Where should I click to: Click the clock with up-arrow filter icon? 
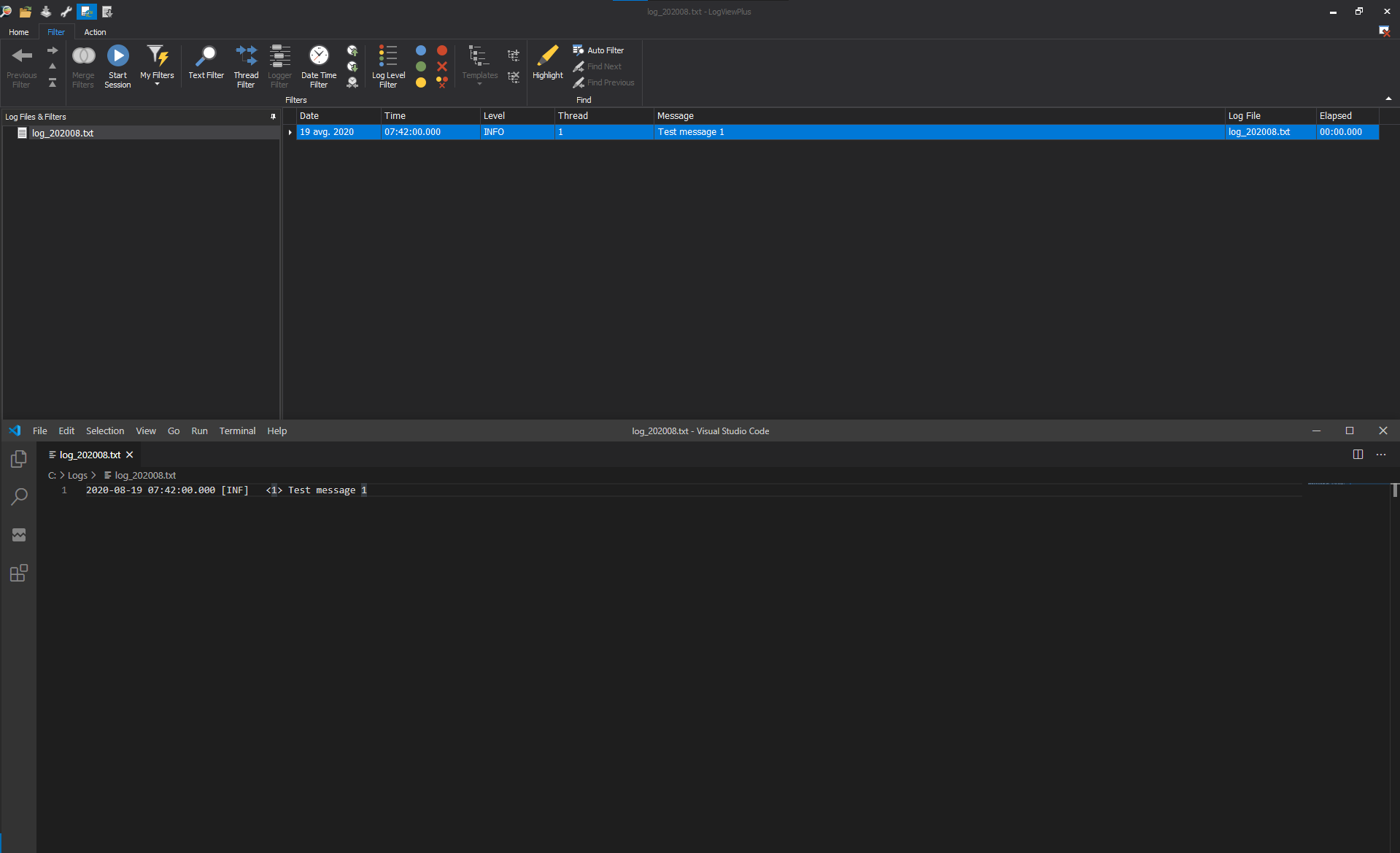352,50
